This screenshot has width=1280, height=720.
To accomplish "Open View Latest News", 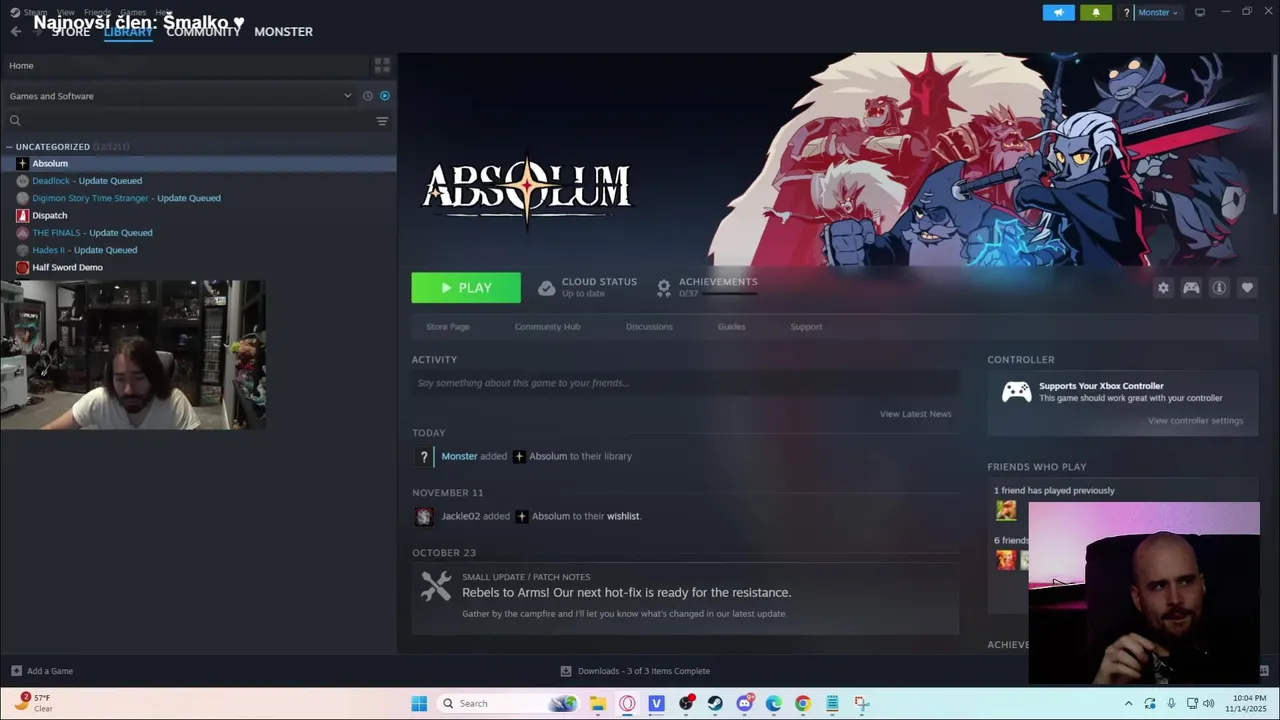I will pyautogui.click(x=915, y=414).
